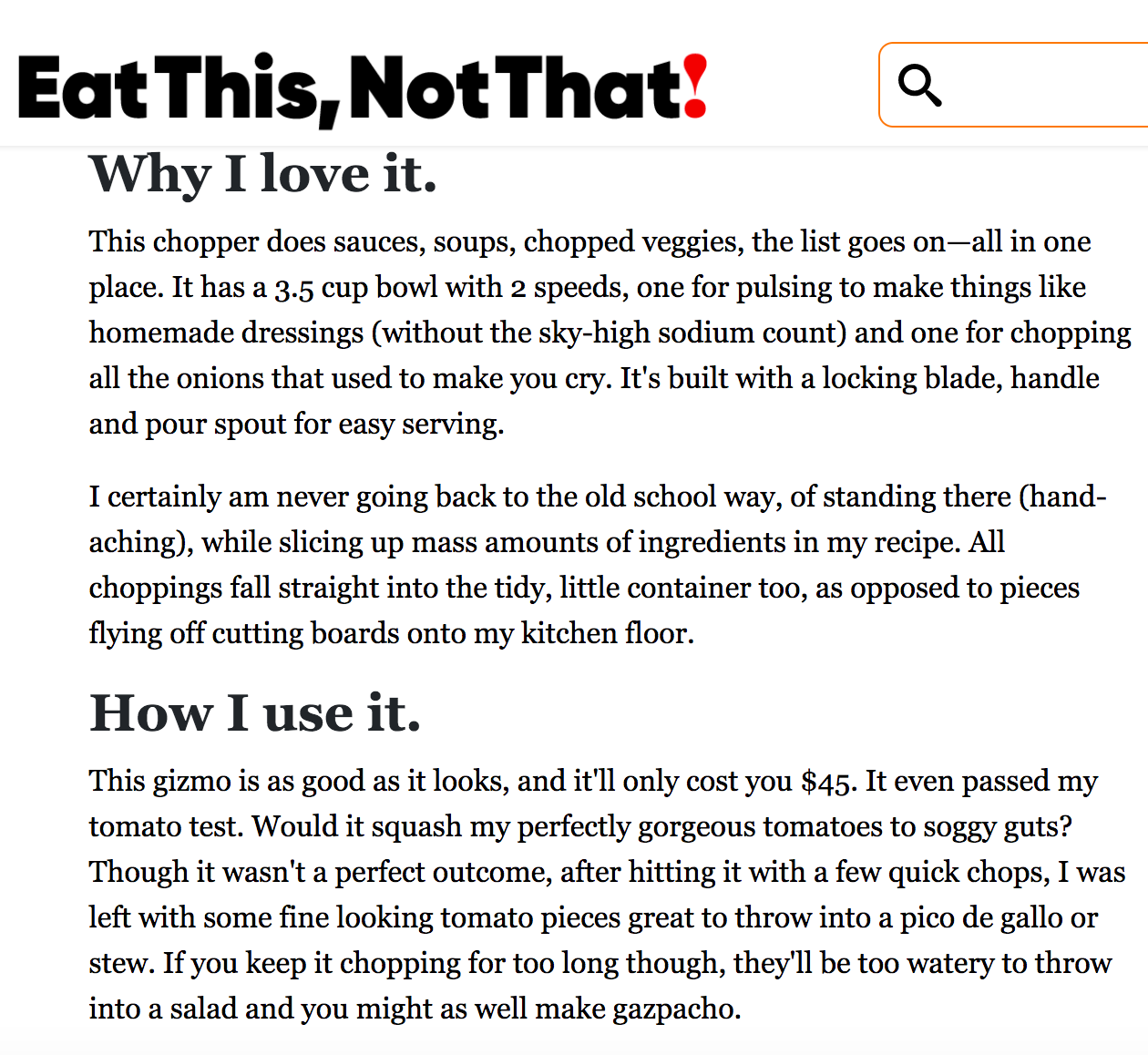Click inside the orange-bordered search field
The height and width of the screenshot is (1055, 1148).
pyautogui.click(x=1013, y=85)
